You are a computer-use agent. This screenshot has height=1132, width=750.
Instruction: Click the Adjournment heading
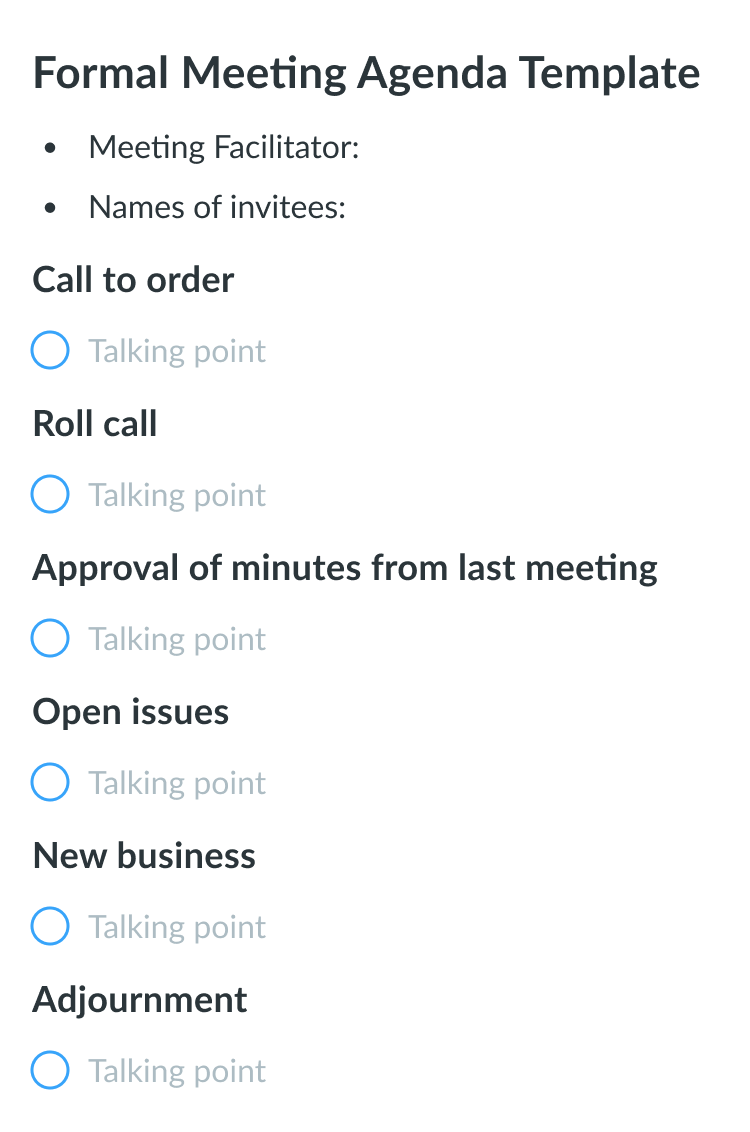pos(140,1001)
